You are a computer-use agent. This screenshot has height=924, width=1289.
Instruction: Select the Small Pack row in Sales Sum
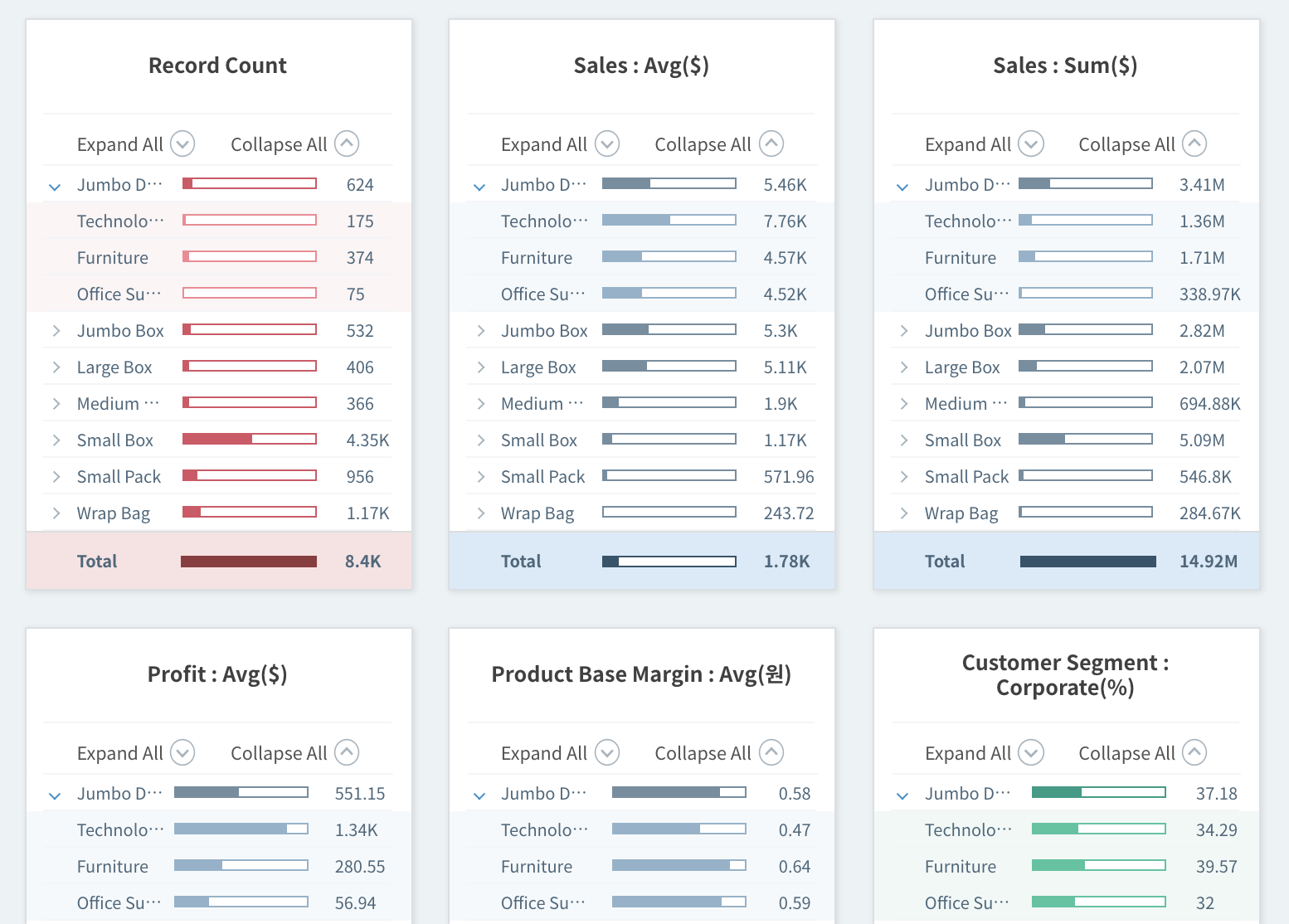[1066, 476]
